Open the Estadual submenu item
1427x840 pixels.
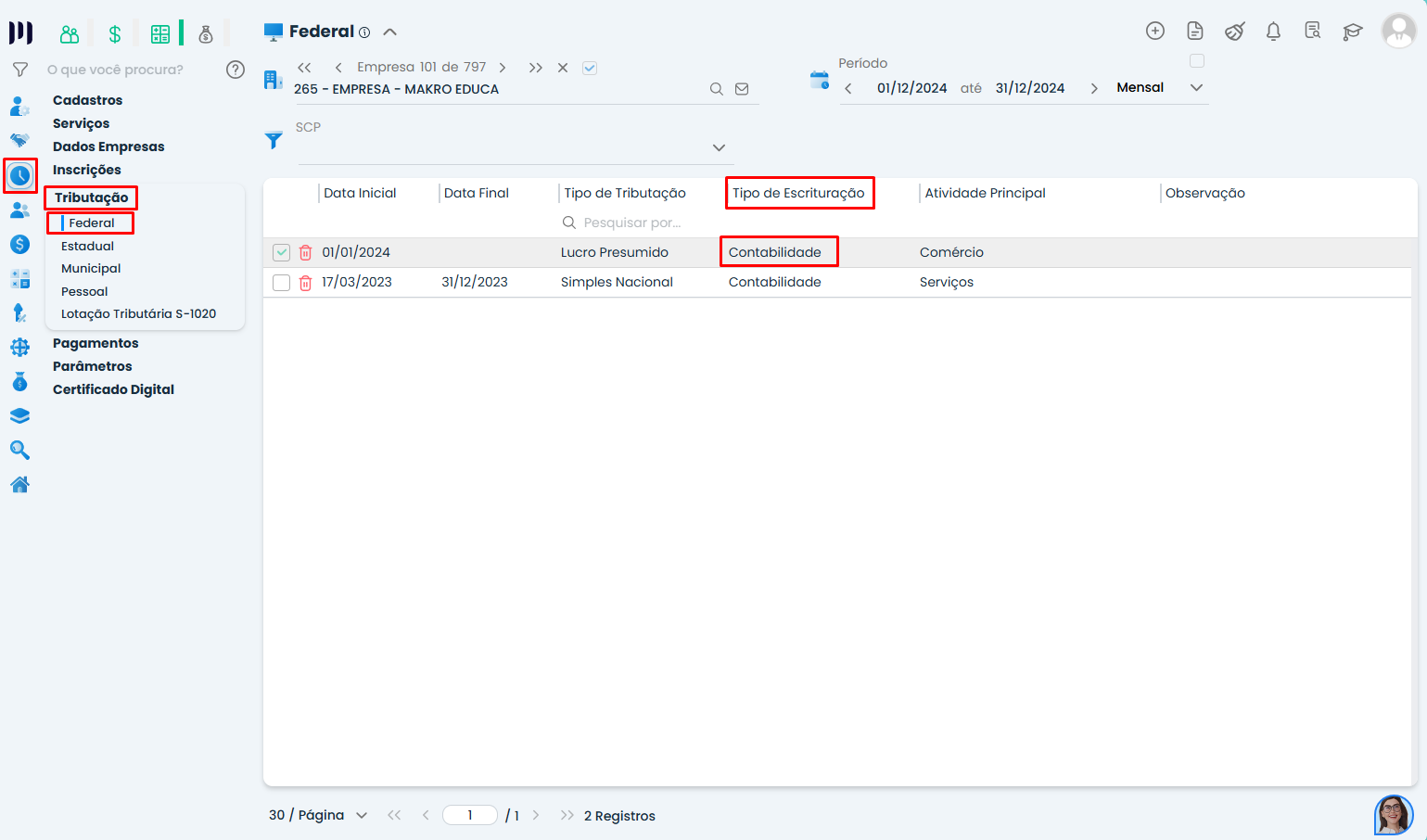[x=87, y=246]
